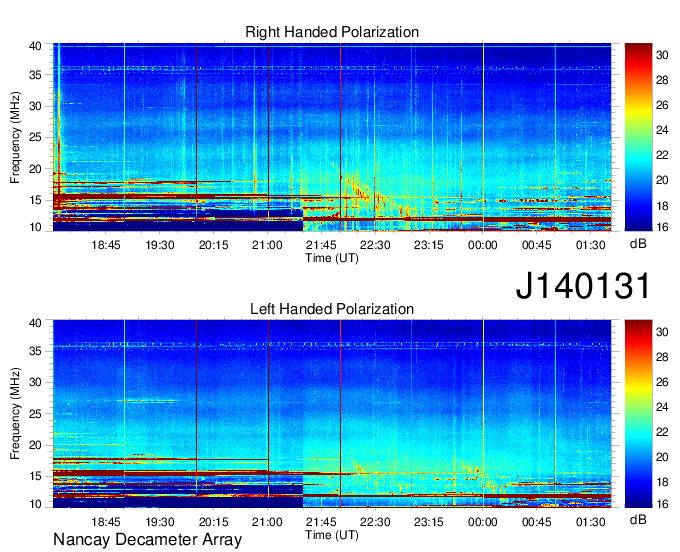
Task: Click the "35" frequency tick of Left Handed plot
Action: pos(35,351)
